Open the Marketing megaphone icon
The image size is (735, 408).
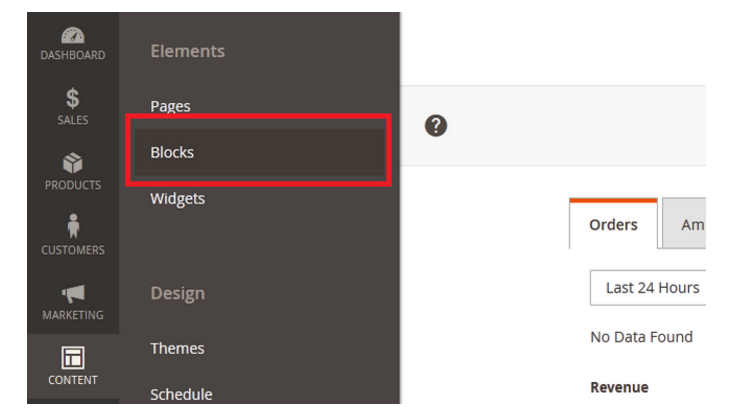click(x=73, y=294)
